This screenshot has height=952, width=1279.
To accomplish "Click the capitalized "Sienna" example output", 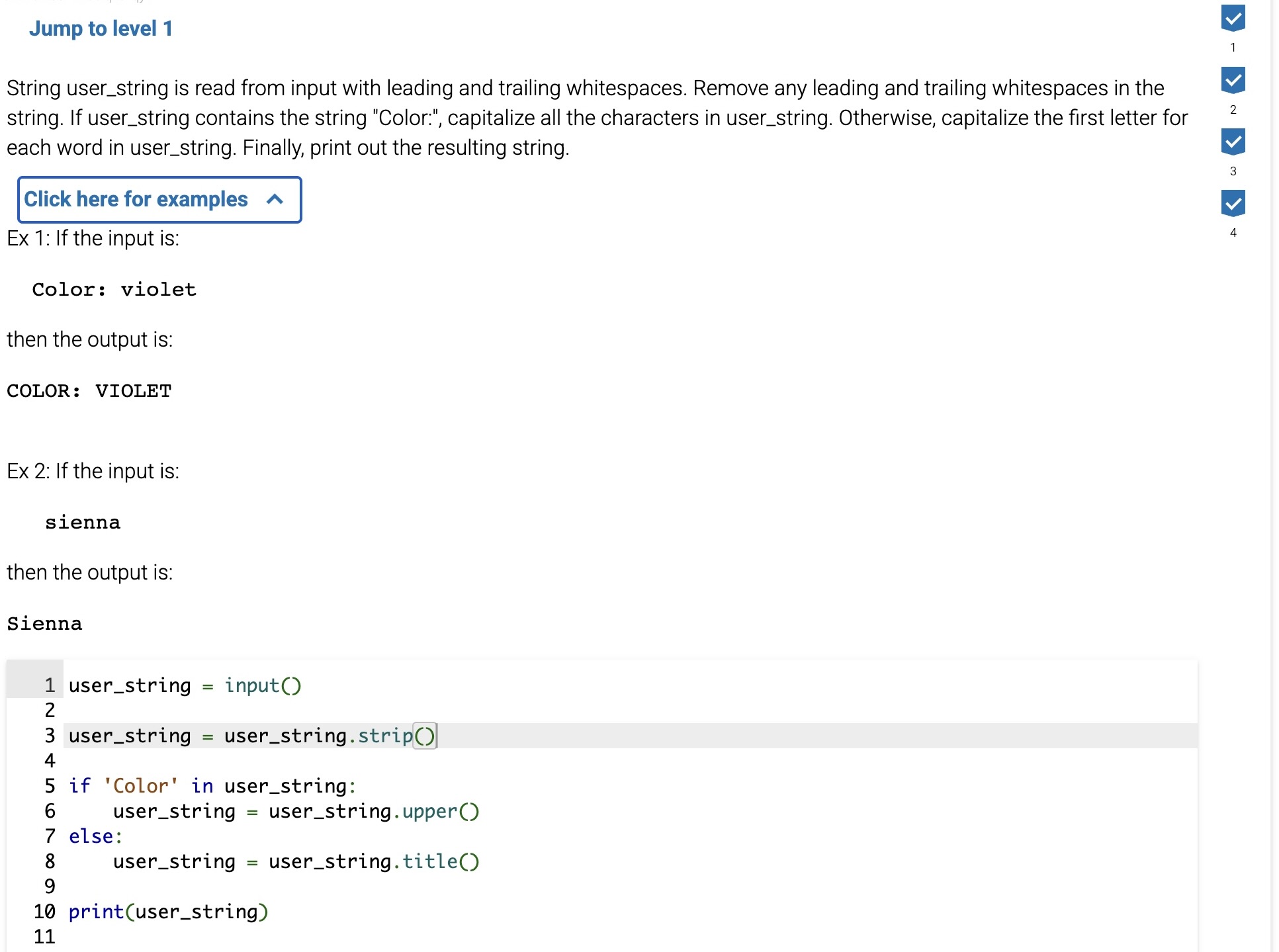I will coord(44,624).
